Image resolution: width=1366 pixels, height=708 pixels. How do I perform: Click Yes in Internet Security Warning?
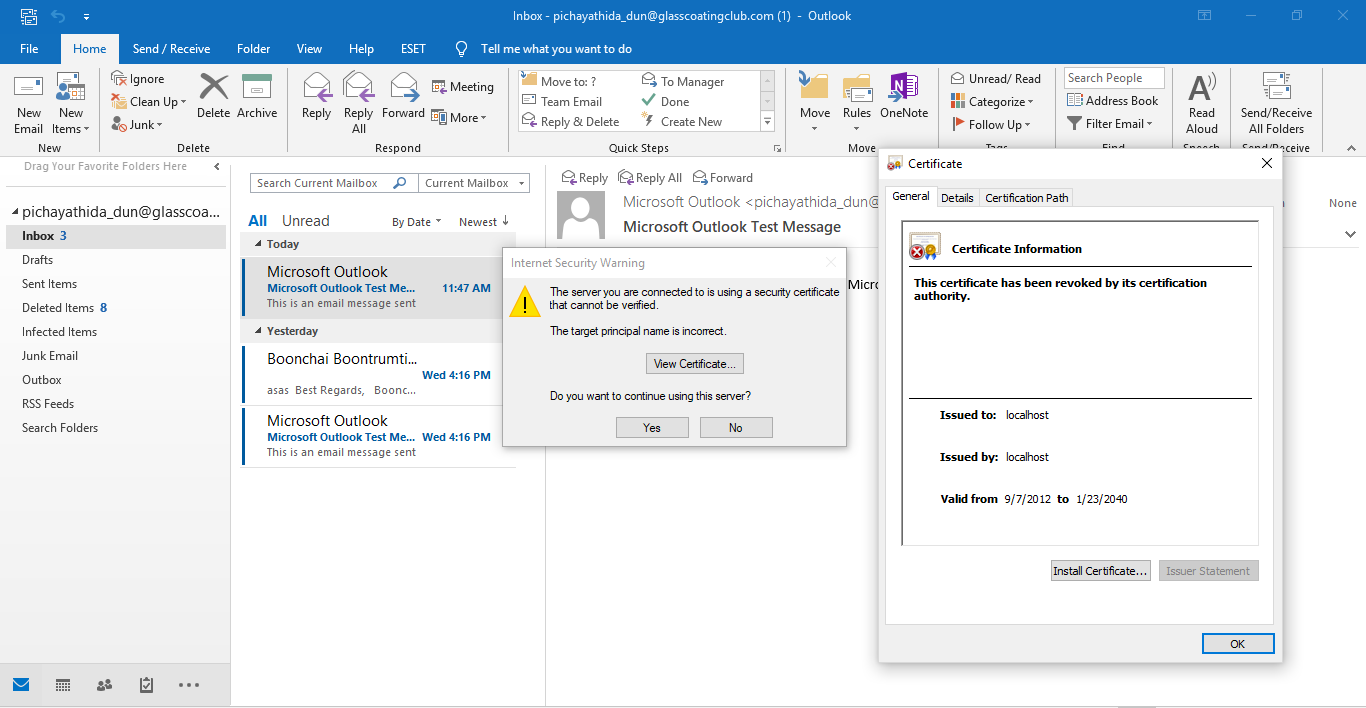[652, 428]
